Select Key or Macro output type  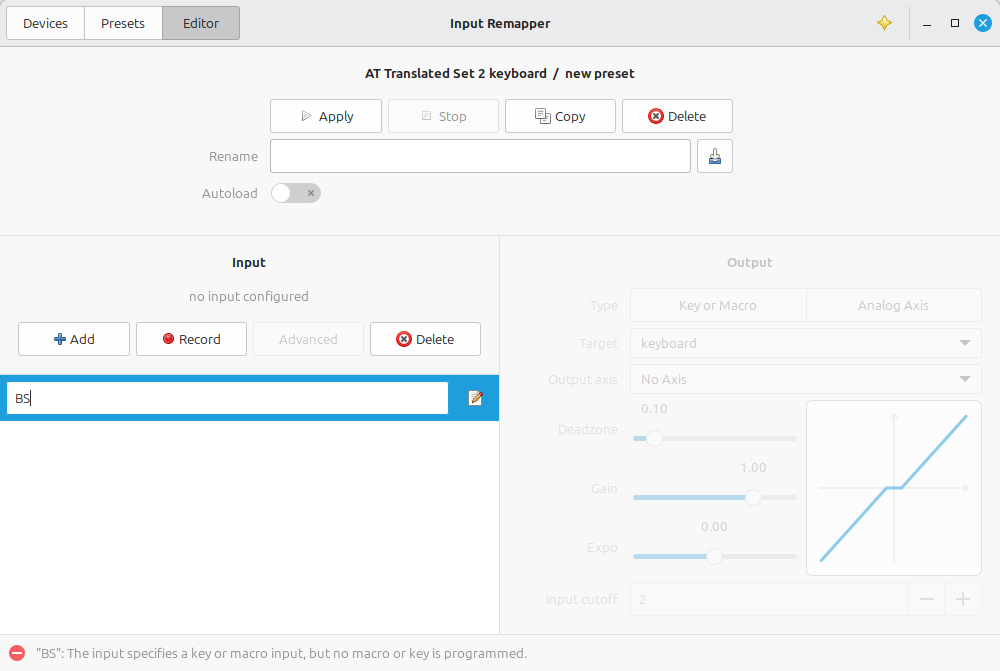(717, 306)
